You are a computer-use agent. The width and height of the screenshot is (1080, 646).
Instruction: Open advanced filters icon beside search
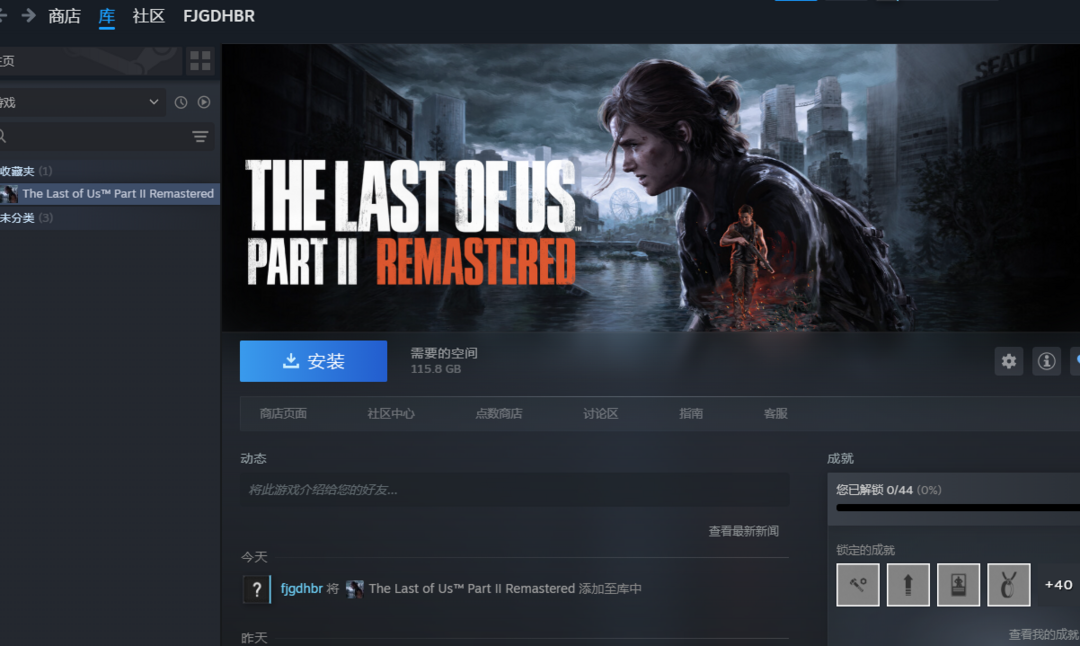(x=200, y=136)
